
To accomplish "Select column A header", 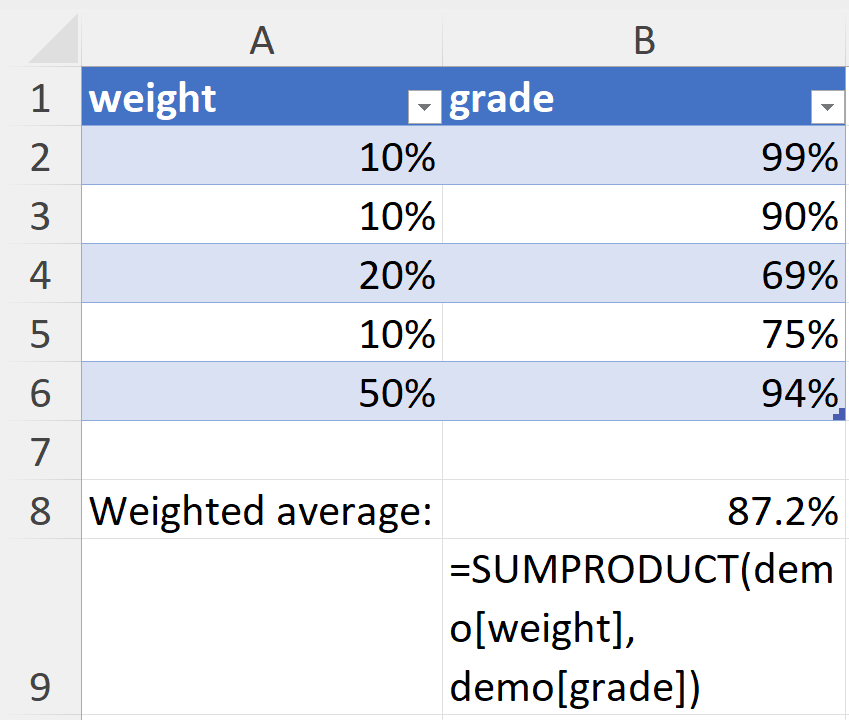I will 262,40.
